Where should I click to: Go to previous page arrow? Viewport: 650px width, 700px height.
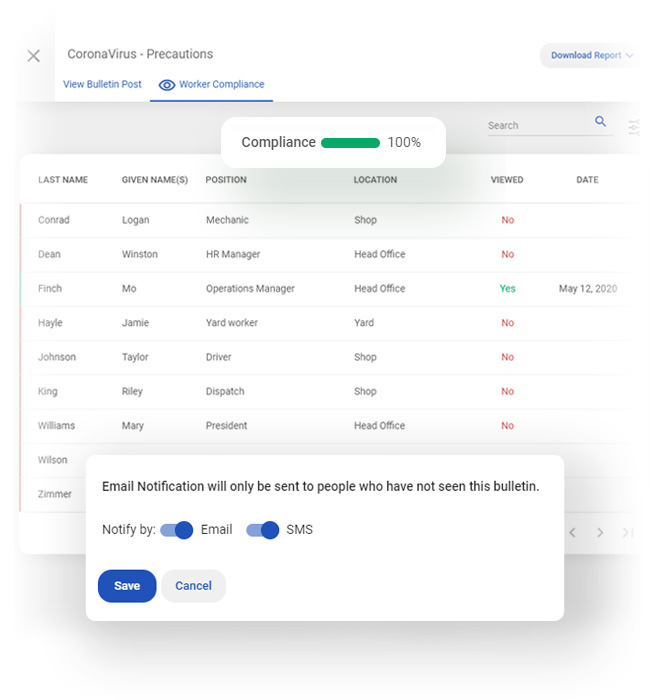pyautogui.click(x=572, y=532)
